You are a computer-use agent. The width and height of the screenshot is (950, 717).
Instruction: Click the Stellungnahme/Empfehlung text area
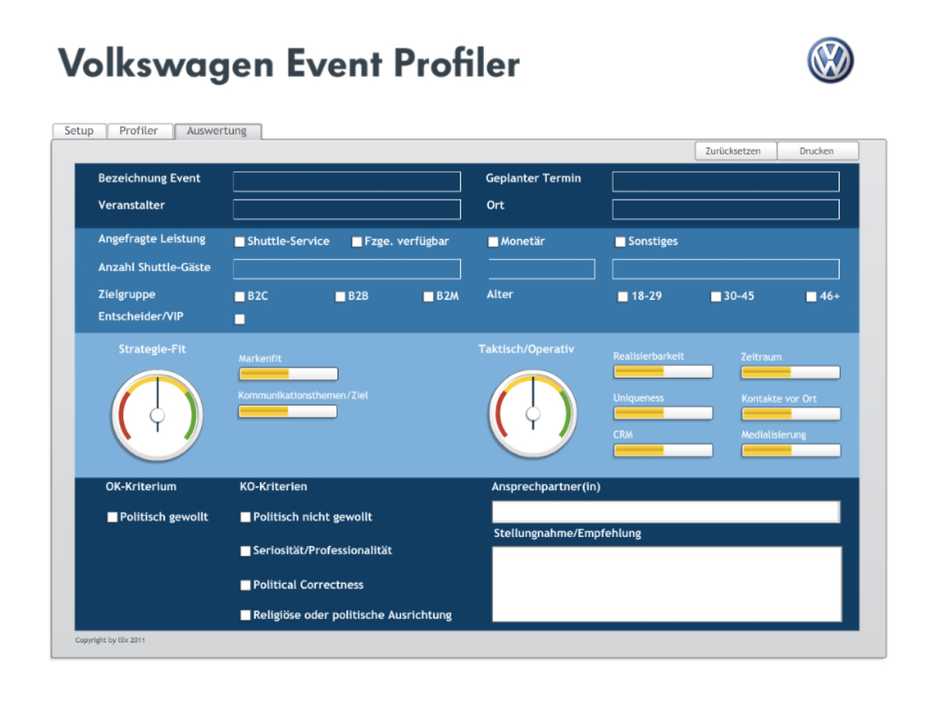click(x=667, y=584)
